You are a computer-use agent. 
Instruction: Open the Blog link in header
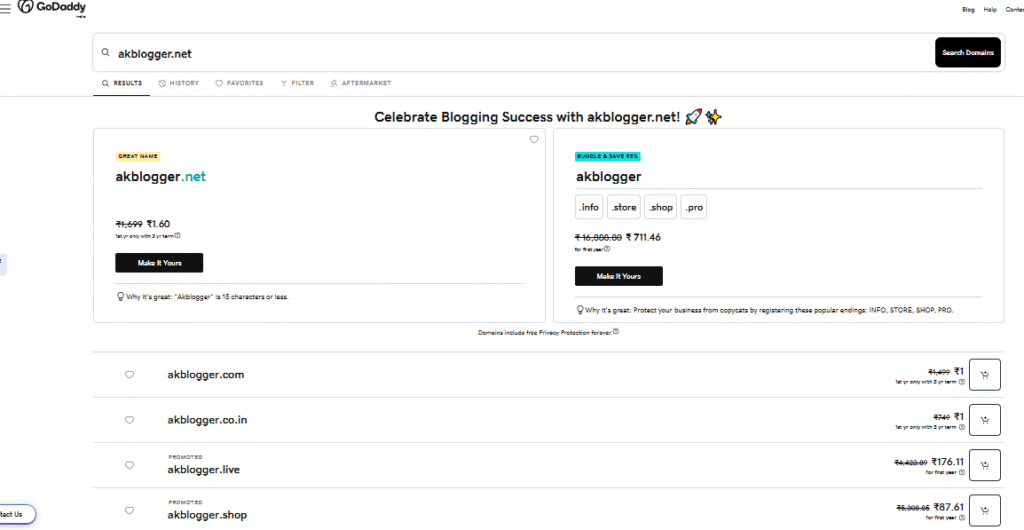pos(968,10)
